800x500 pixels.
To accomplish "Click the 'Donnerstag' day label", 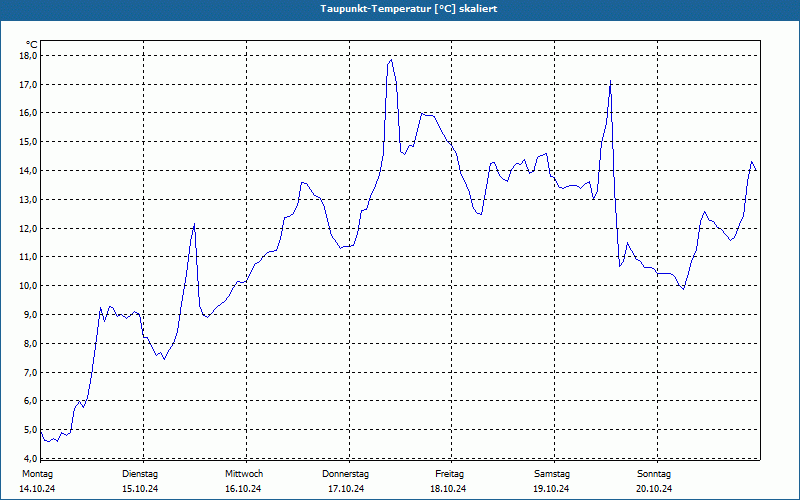I will pos(345,474).
